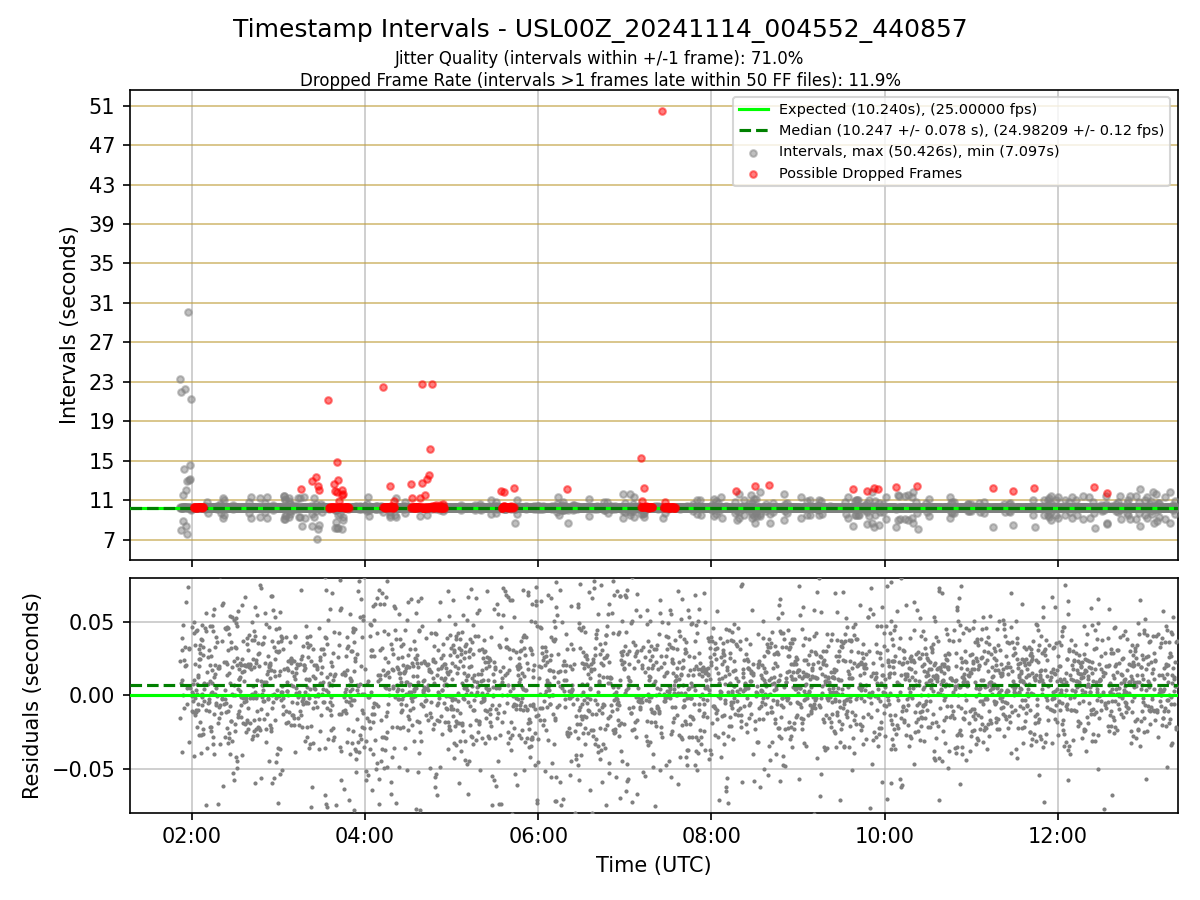Click the 'Residuals (seconds)' y-axis label
1200x900 pixels.
31,696
